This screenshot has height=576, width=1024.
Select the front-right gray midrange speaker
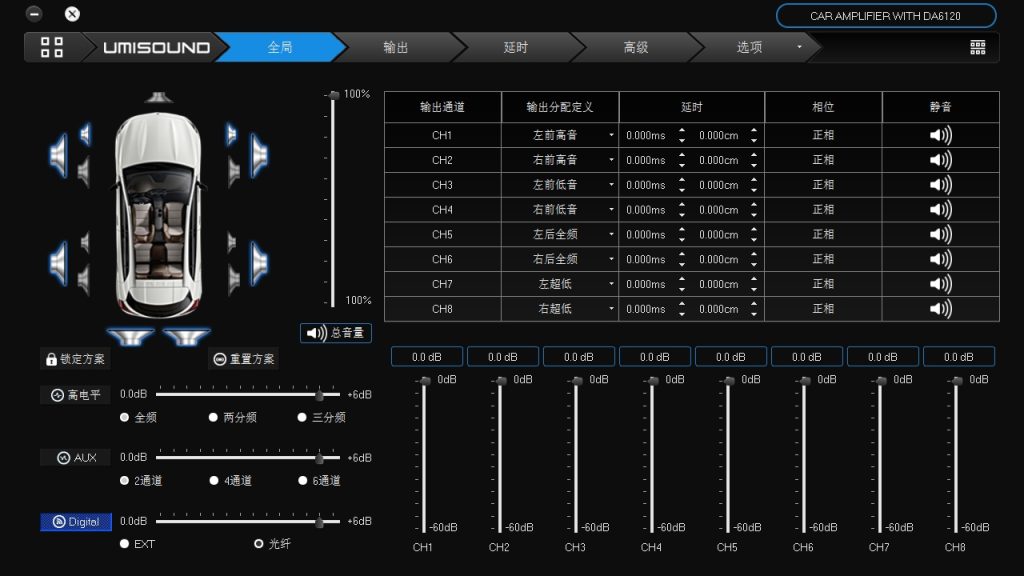[234, 172]
